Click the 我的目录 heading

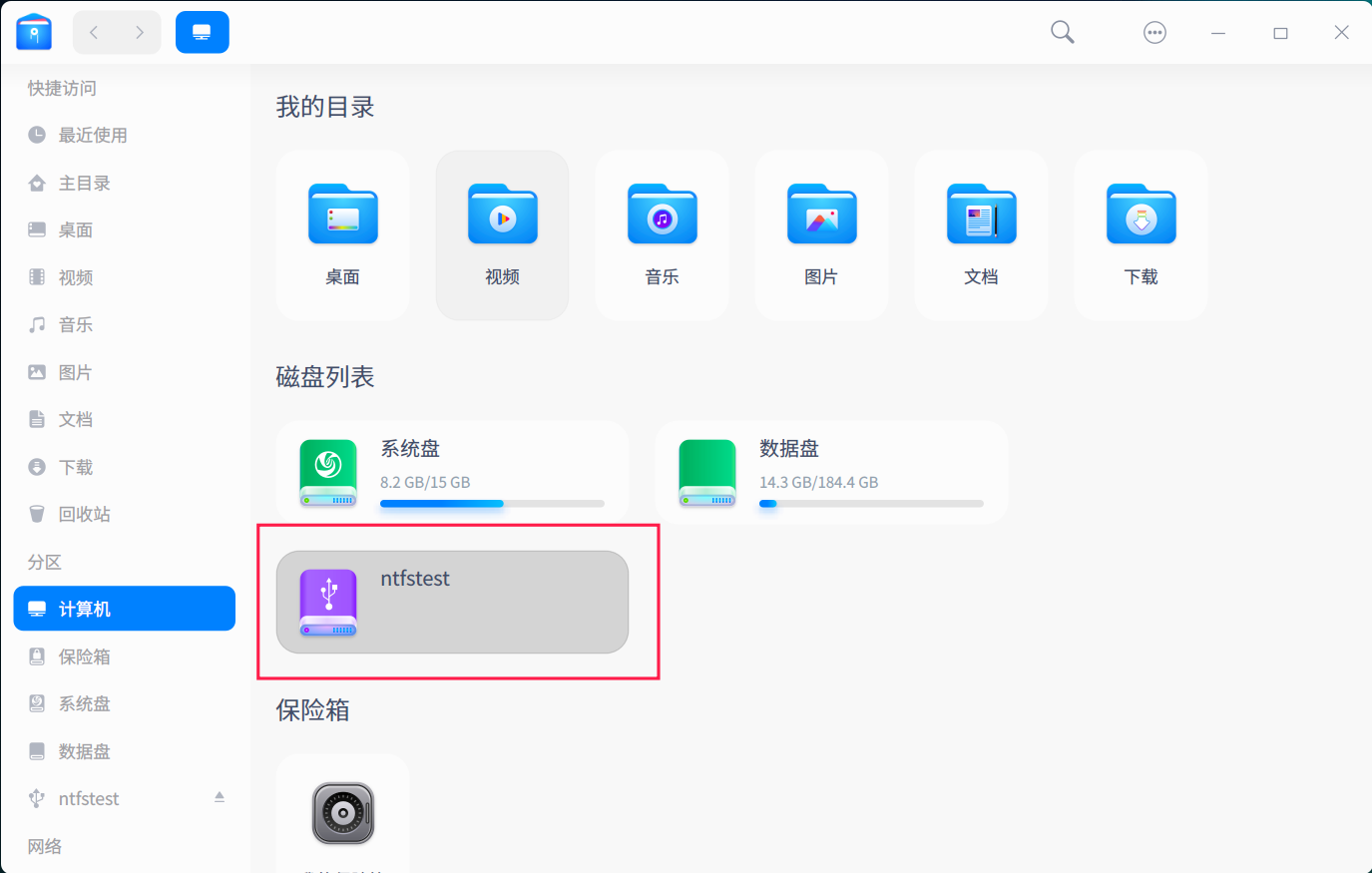325,107
